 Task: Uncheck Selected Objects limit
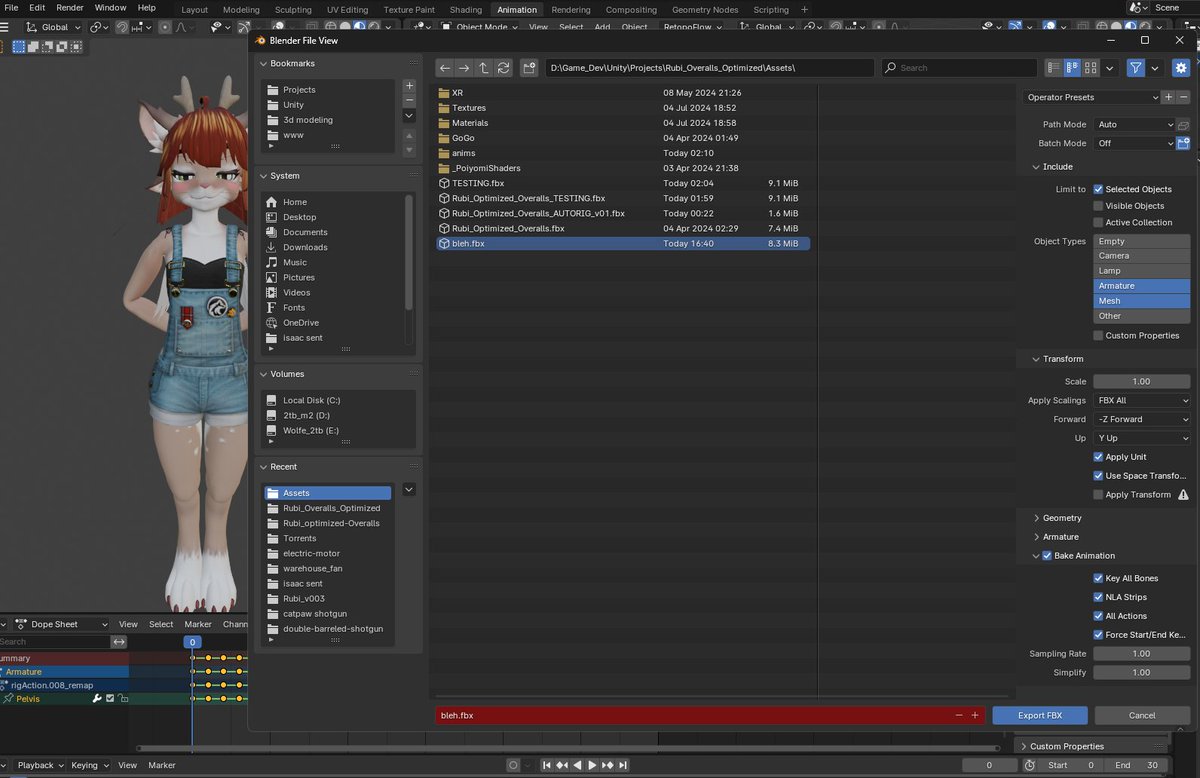1098,189
